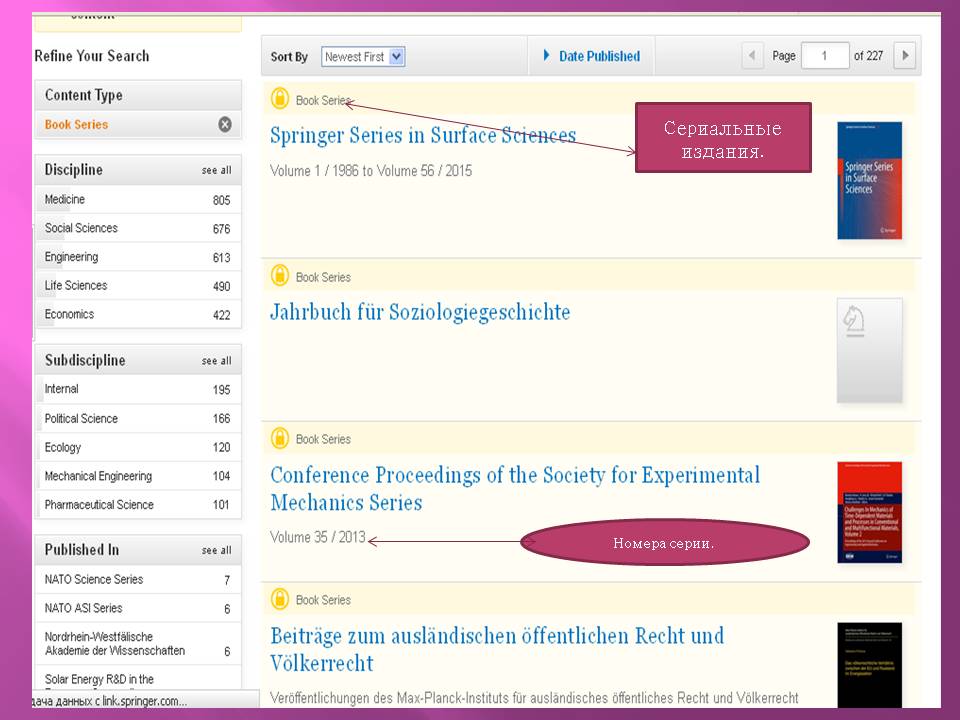Screen dimensions: 960x720
Task: See all Subdiscipline filter options
Action: pos(216,361)
